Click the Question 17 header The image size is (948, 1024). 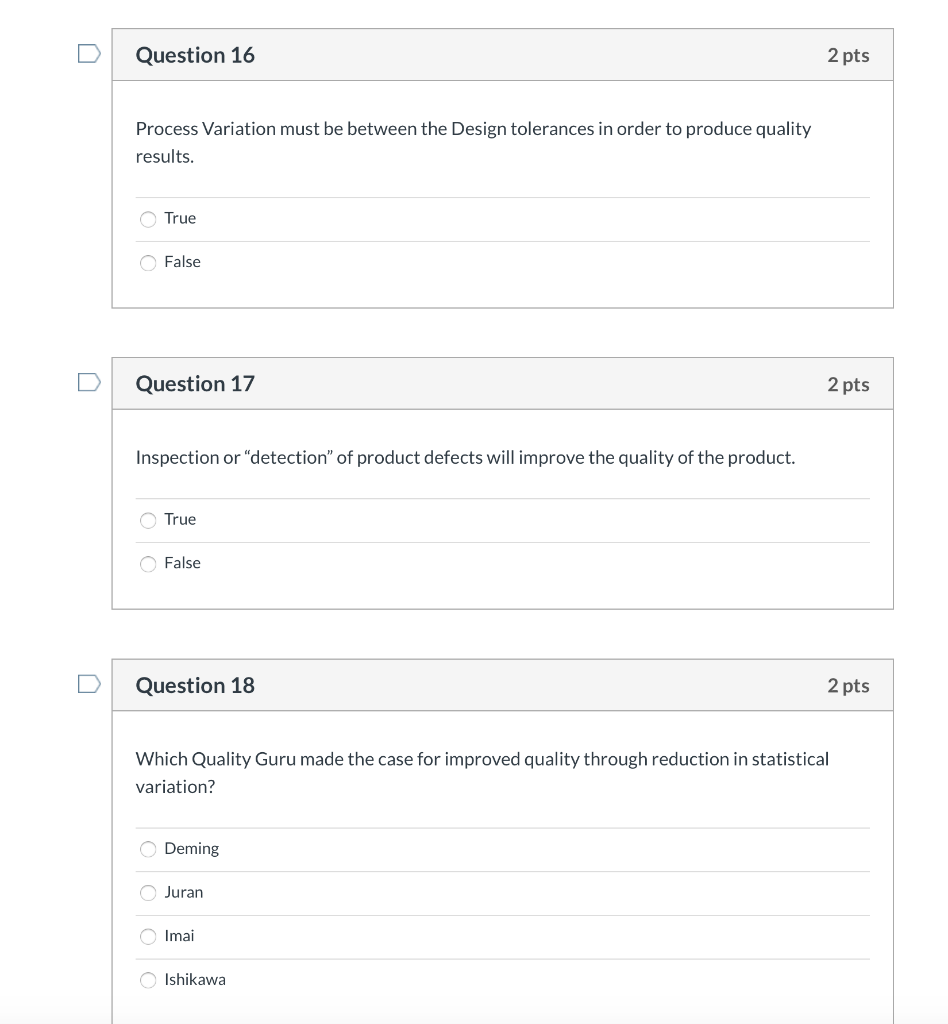click(x=195, y=383)
